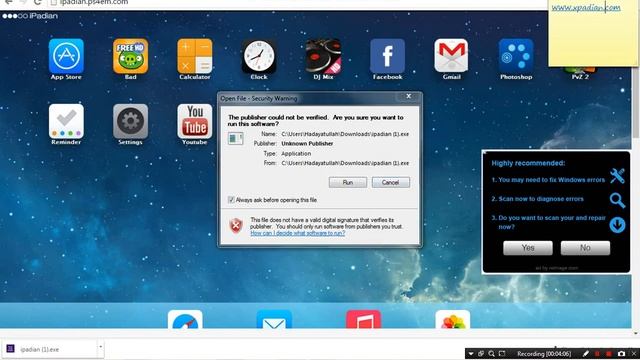Launch the Bad piggies game icon

(130, 56)
